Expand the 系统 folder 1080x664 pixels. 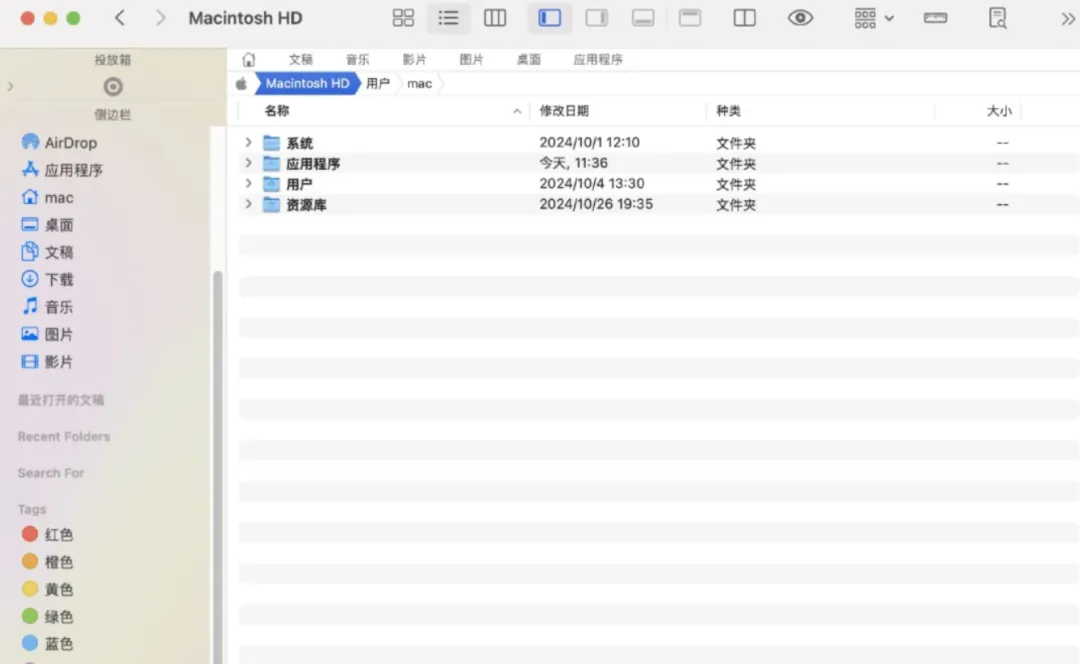tap(249, 143)
